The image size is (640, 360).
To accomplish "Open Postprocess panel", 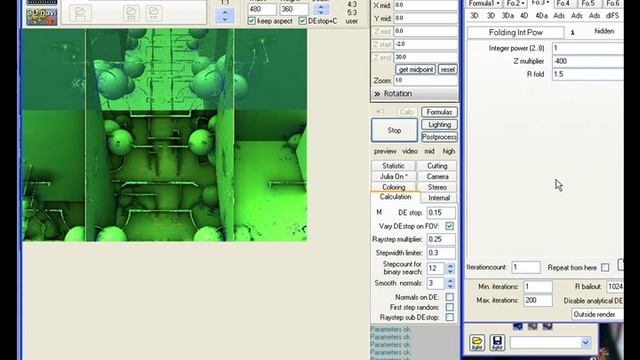I will tap(439, 137).
